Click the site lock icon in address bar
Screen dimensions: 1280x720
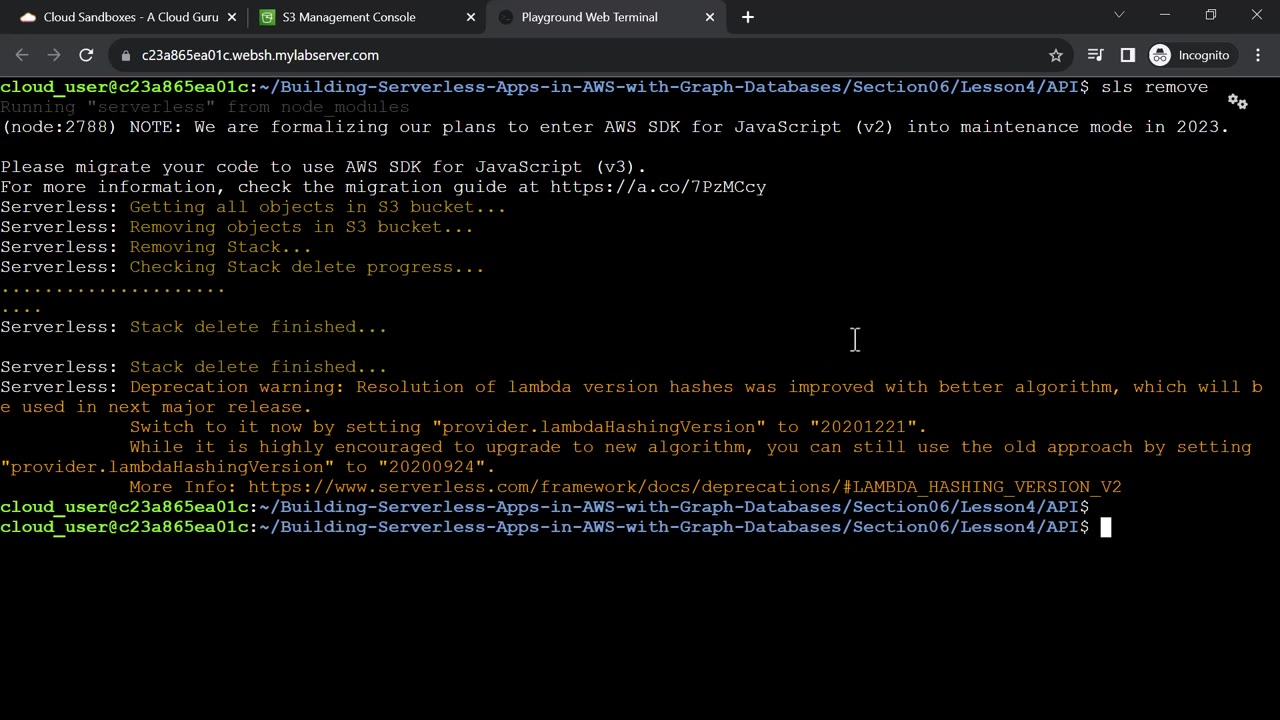click(125, 55)
